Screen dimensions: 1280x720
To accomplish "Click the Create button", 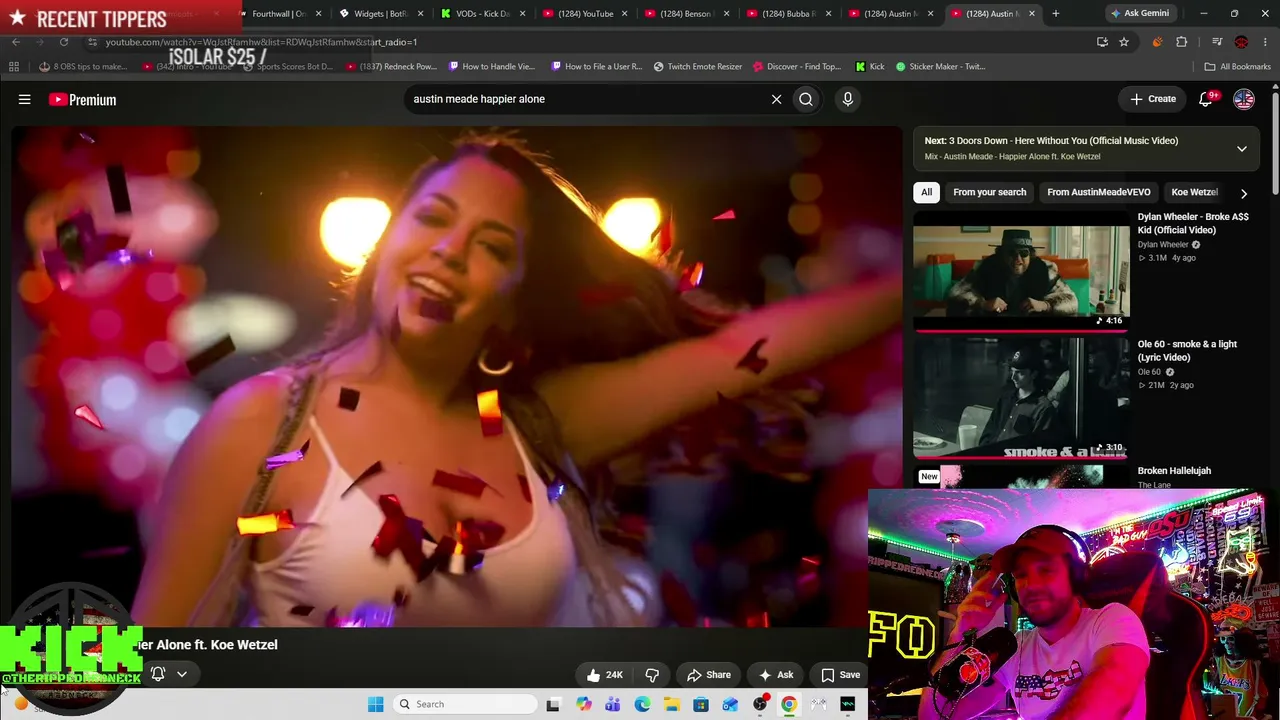I will click(x=1153, y=99).
